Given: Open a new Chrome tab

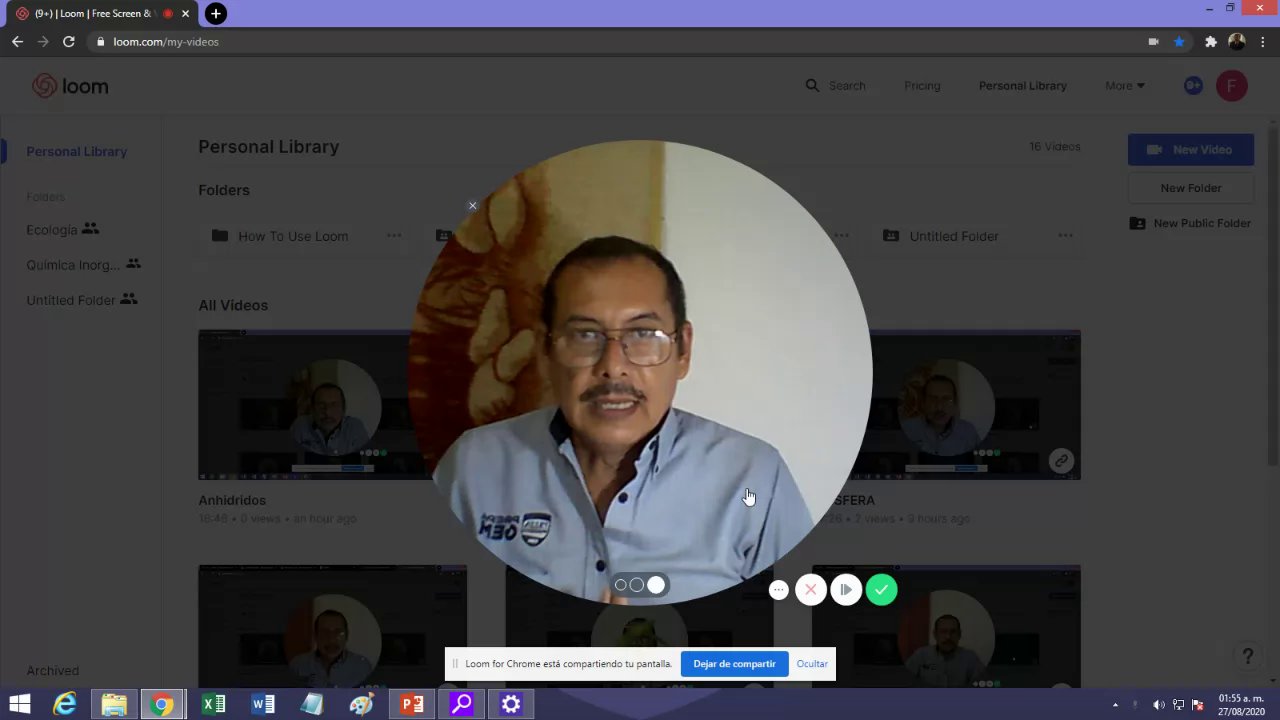Looking at the screenshot, I should (215, 14).
